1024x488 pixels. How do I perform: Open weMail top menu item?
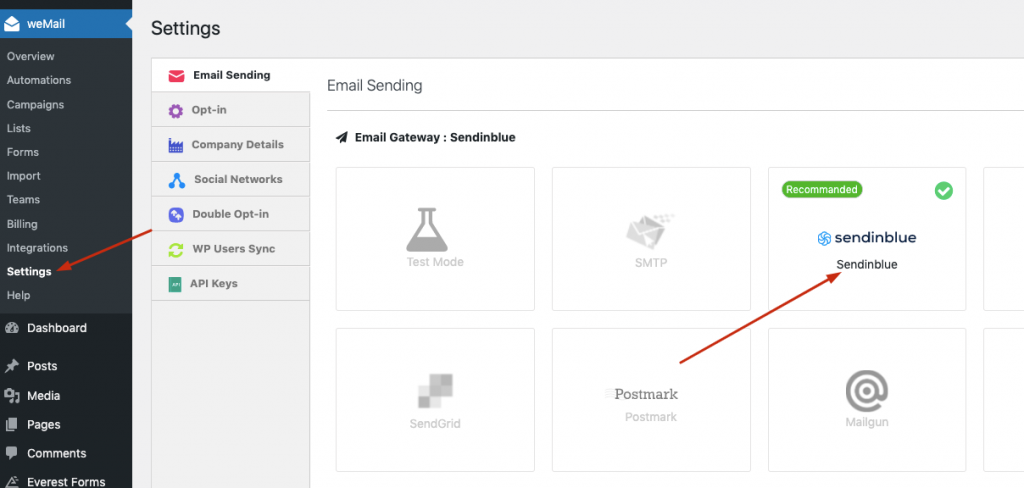click(x=66, y=25)
